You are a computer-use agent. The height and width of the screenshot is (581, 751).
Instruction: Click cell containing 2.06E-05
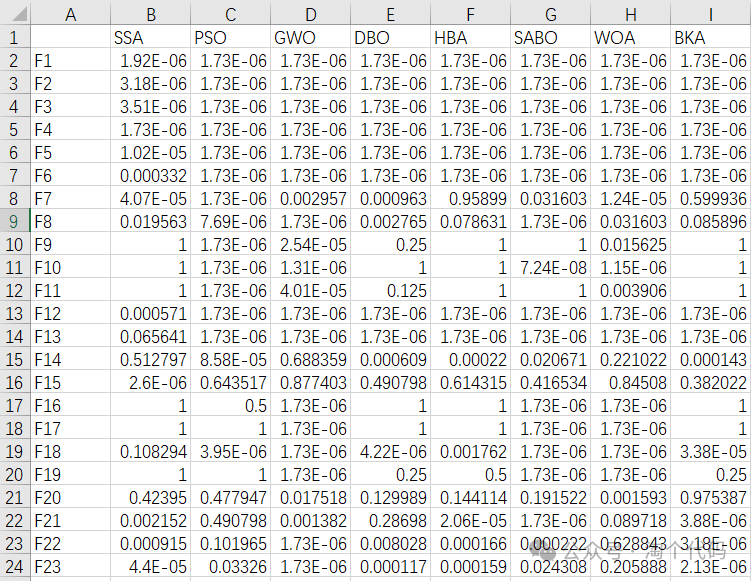coord(470,520)
